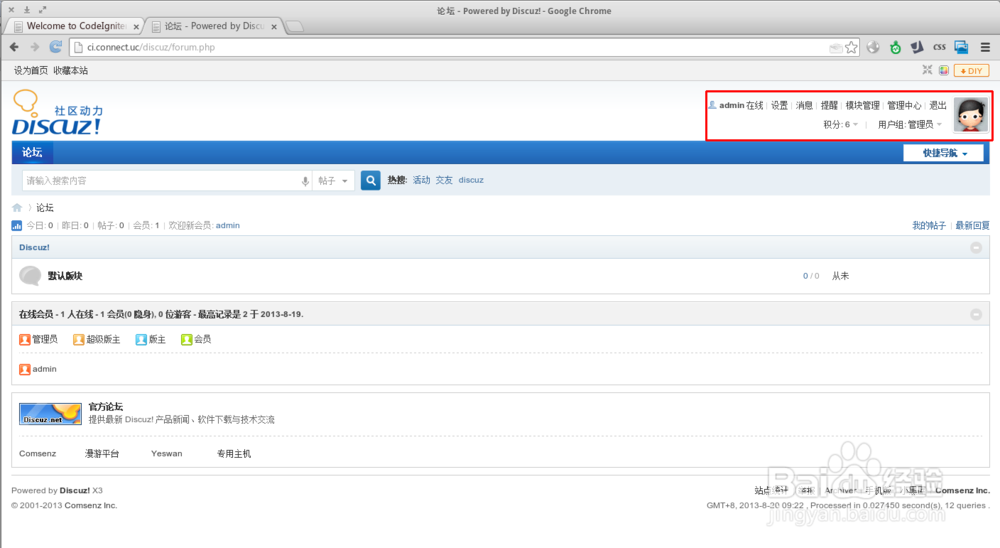Open 提醒 notifications link
The width and height of the screenshot is (1000, 548).
829,105
